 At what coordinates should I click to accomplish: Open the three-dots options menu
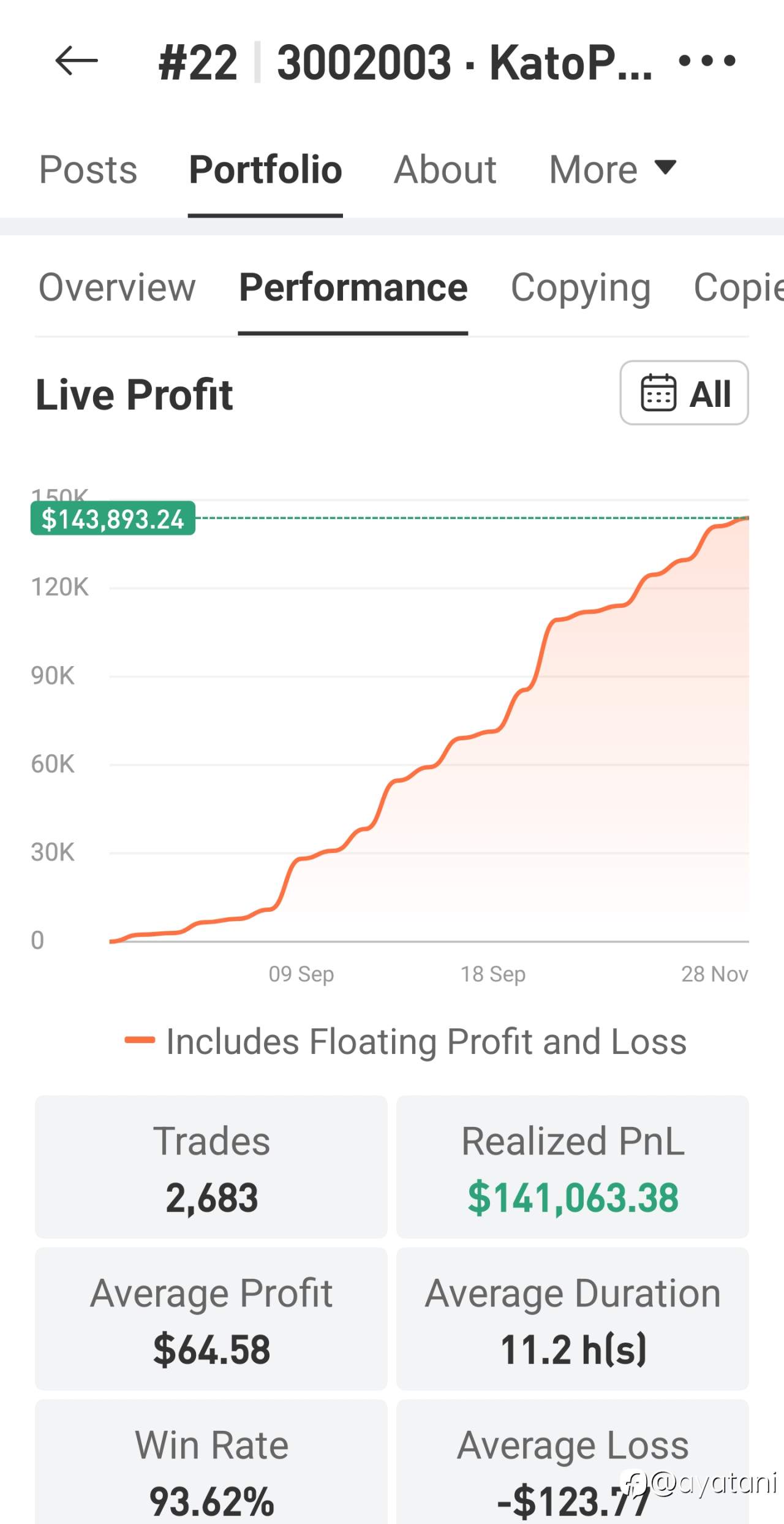pos(707,61)
